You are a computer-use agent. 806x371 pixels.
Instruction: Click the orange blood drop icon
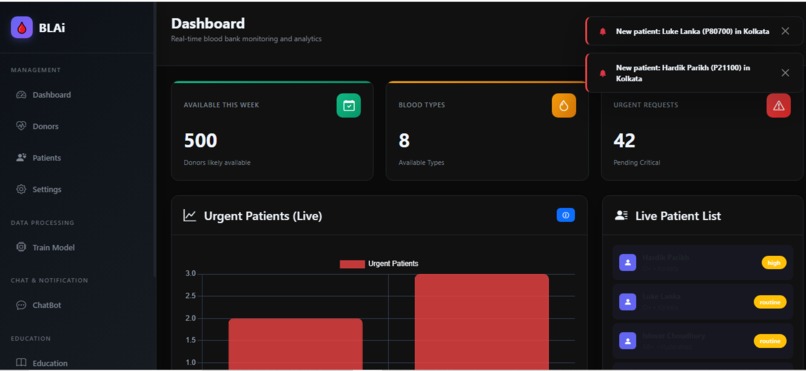[x=564, y=105]
